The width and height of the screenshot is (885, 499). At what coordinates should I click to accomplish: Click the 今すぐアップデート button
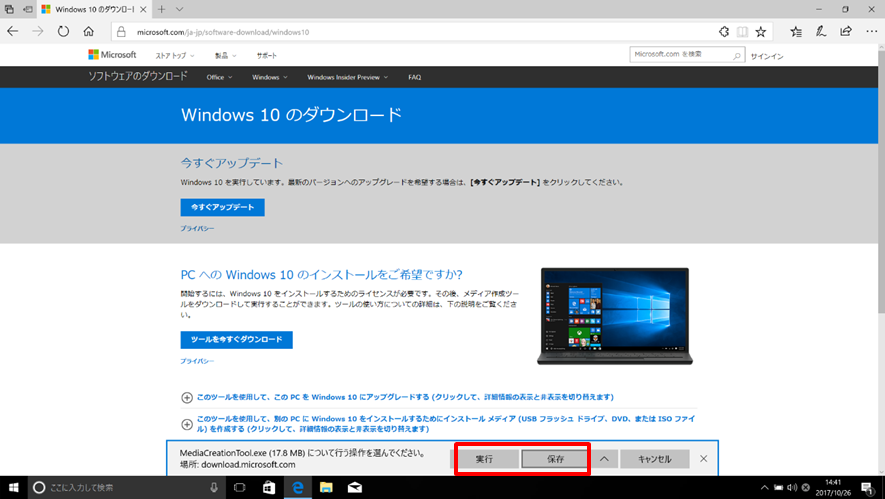tap(222, 207)
